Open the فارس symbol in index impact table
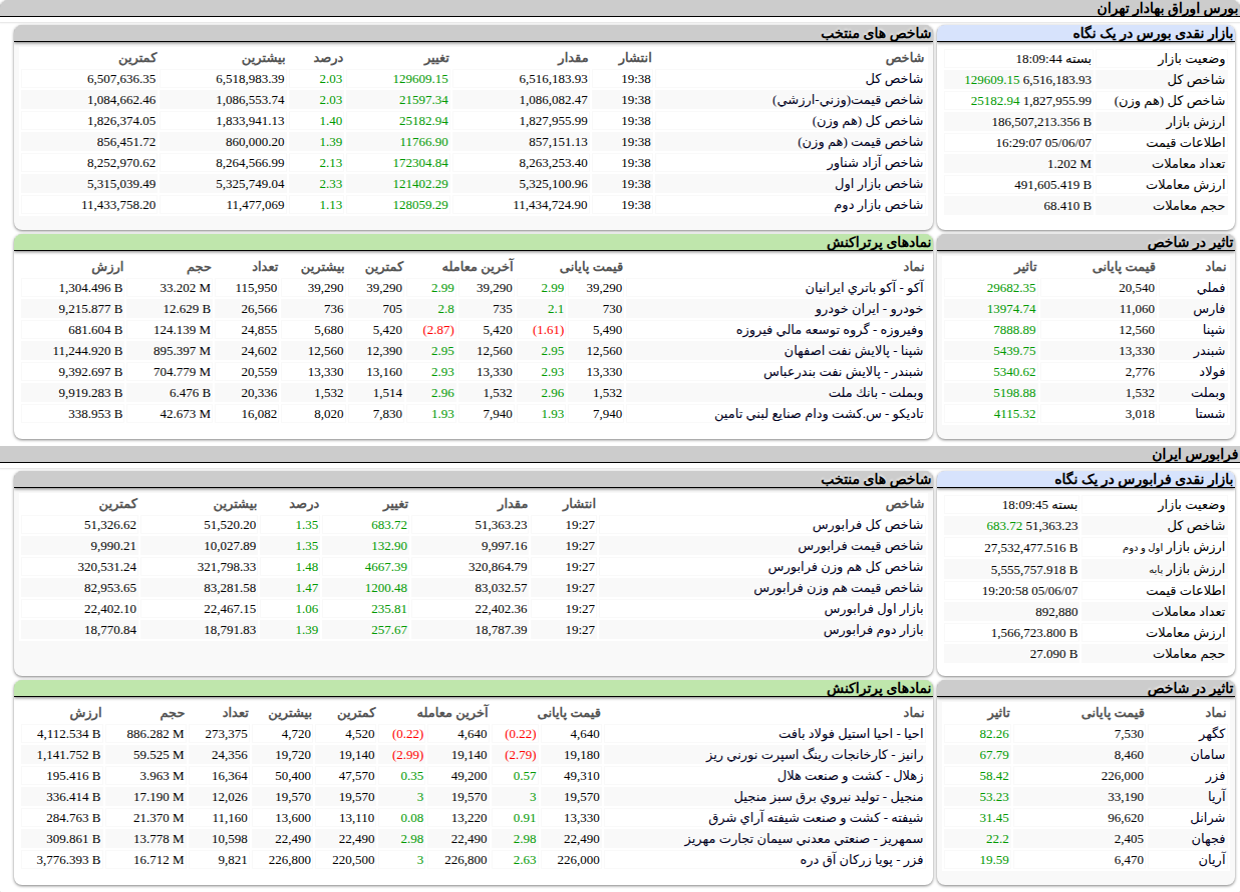 1211,309
